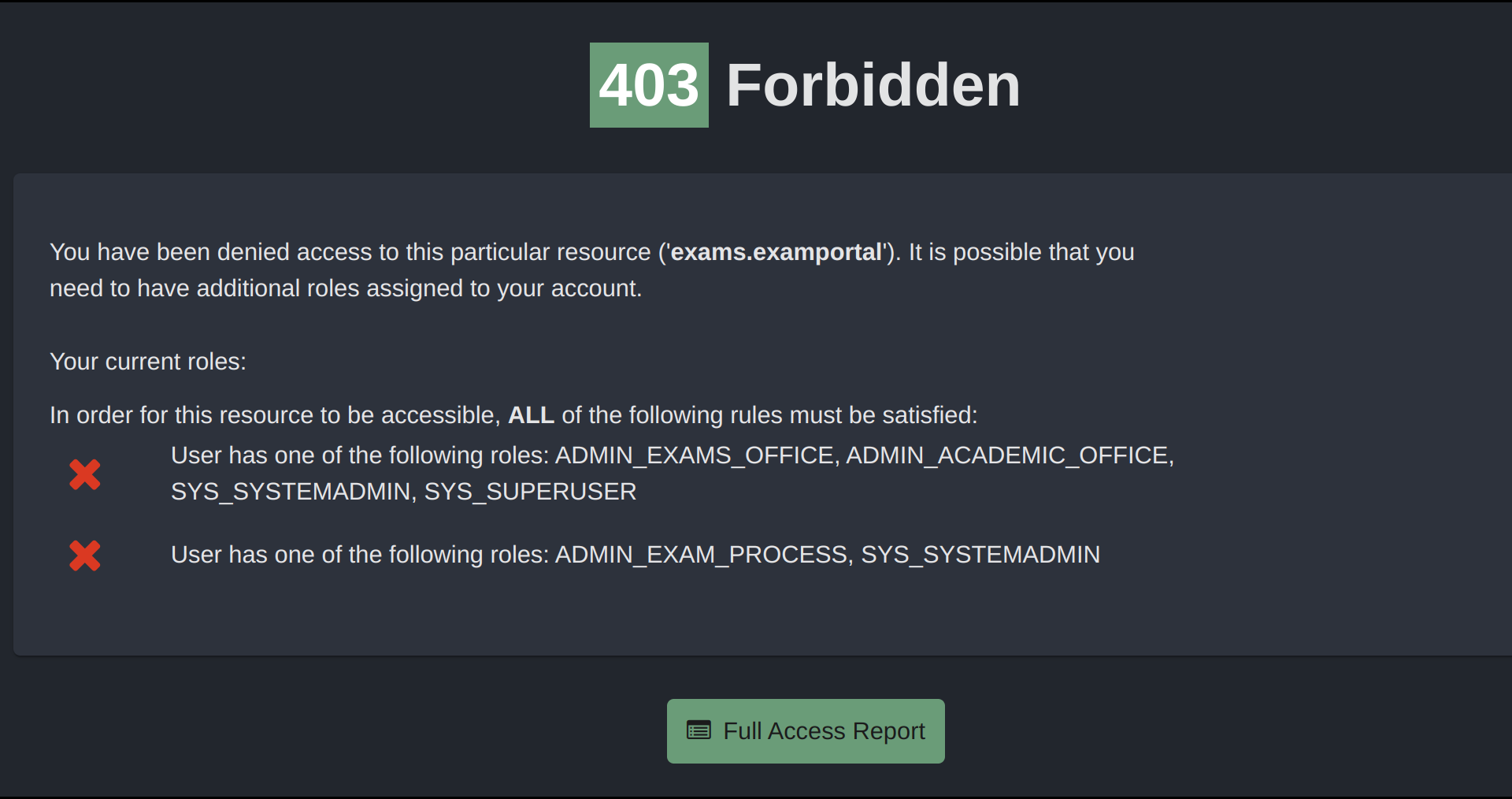Click the Your current roles label
Viewport: 1512px width, 799px height.
tap(147, 362)
